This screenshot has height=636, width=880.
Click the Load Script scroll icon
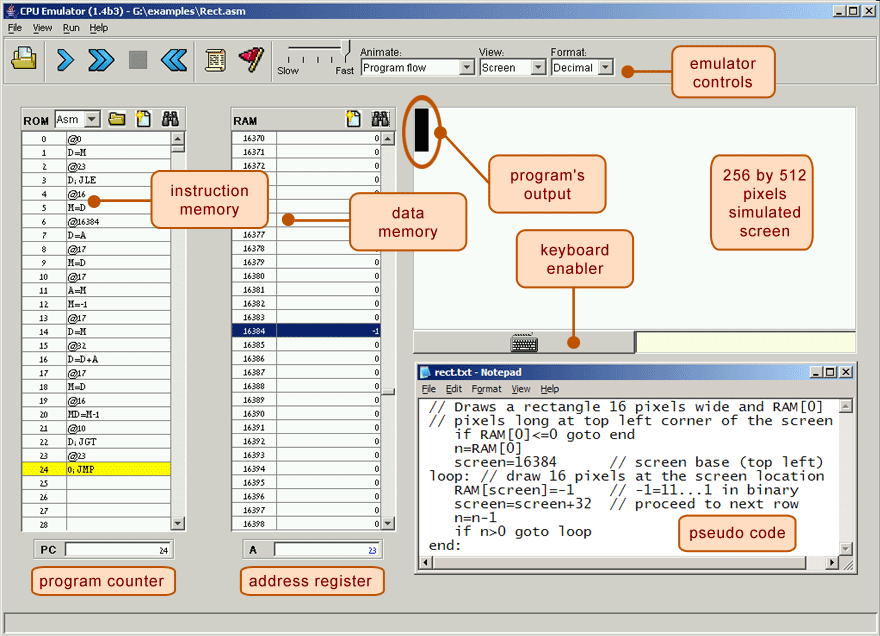tap(214, 61)
